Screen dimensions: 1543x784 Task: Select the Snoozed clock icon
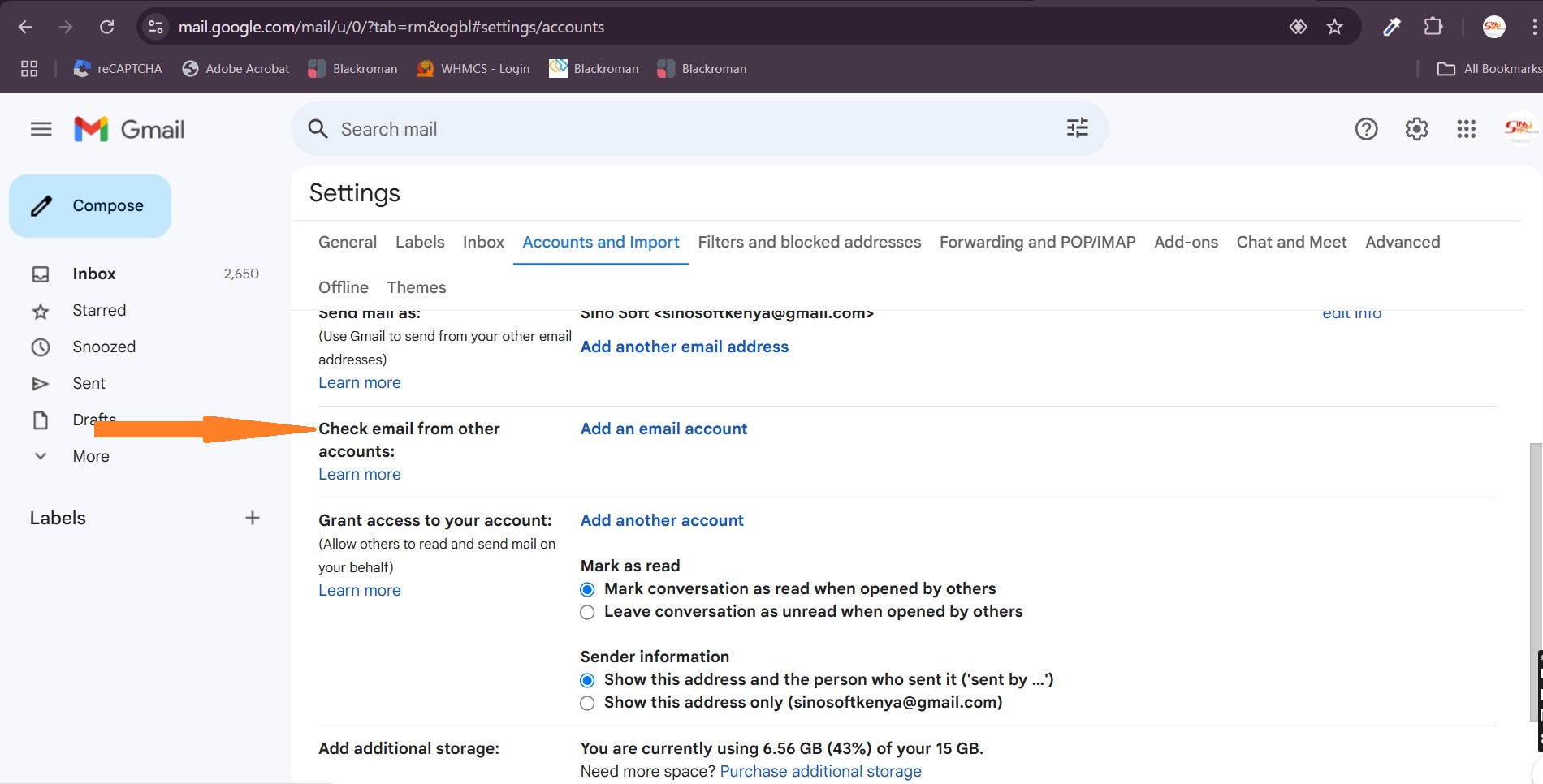point(41,347)
